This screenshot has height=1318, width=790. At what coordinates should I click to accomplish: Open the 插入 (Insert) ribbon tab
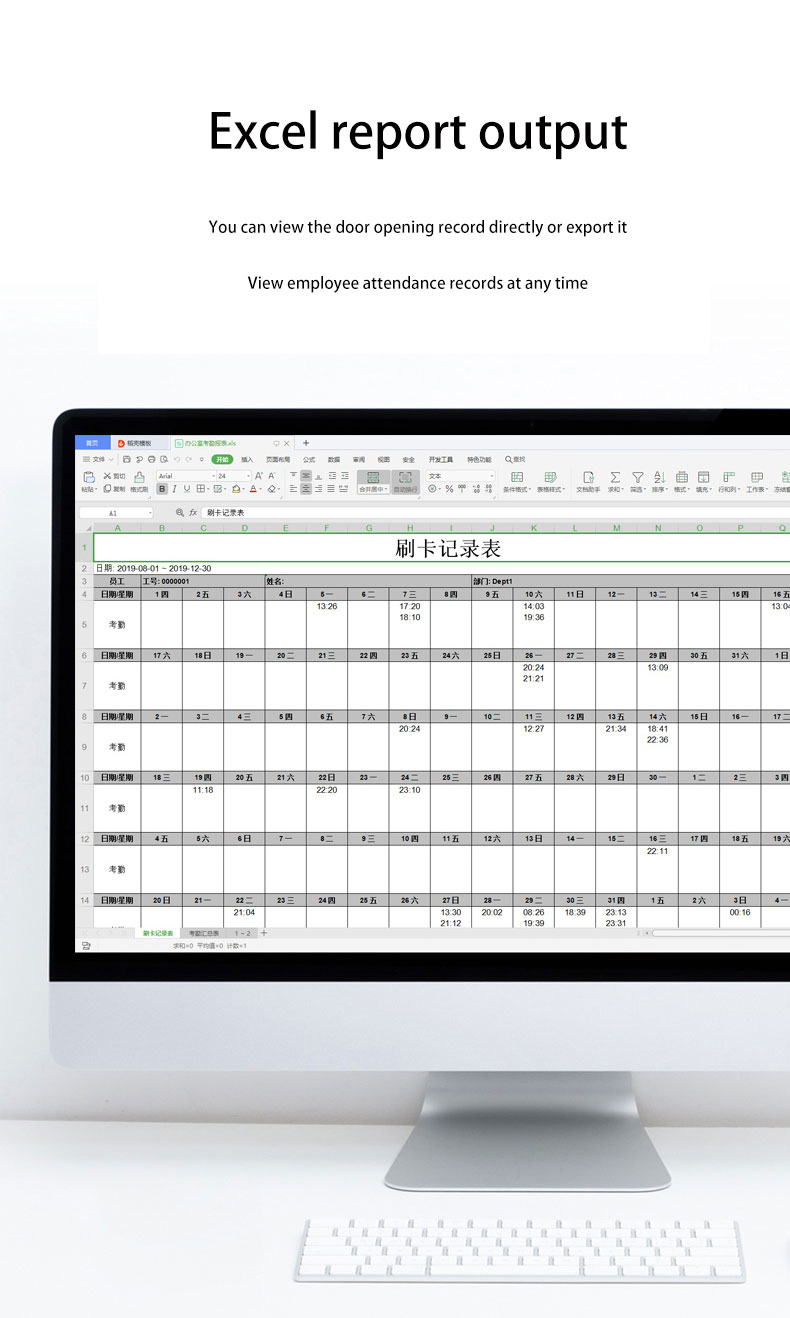(247, 459)
